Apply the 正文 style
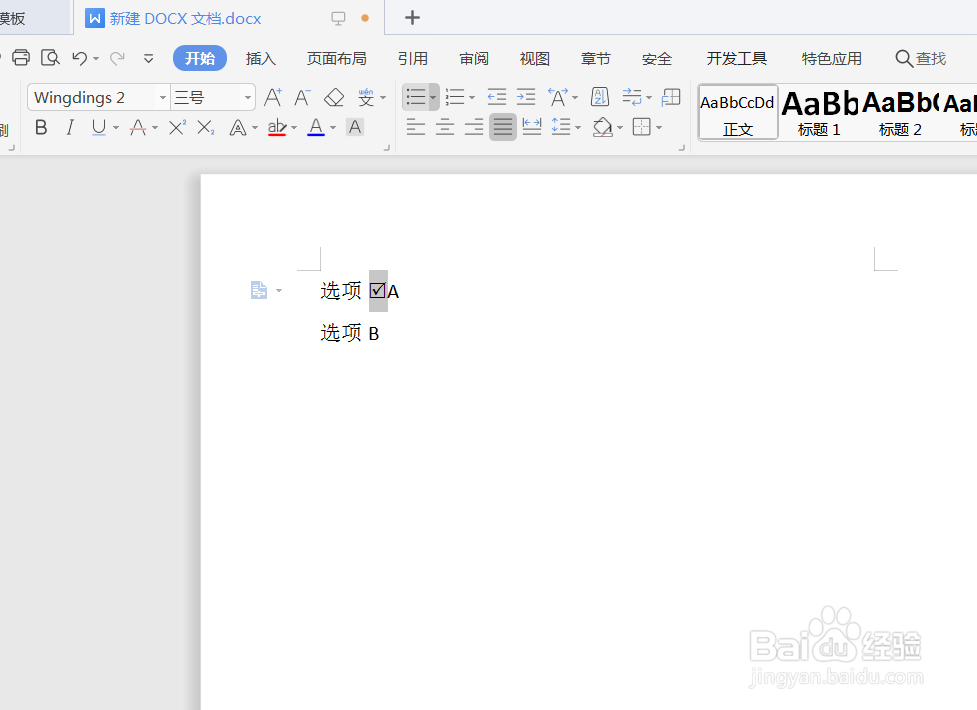 point(738,112)
